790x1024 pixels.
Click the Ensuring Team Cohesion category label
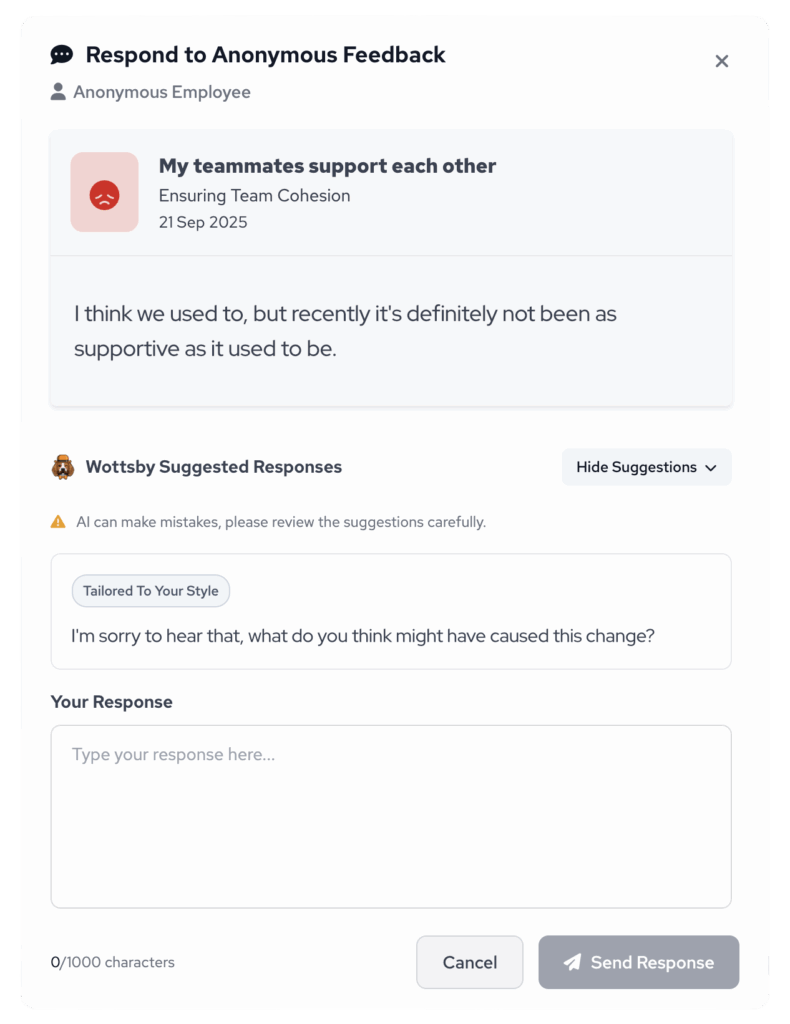pos(254,195)
